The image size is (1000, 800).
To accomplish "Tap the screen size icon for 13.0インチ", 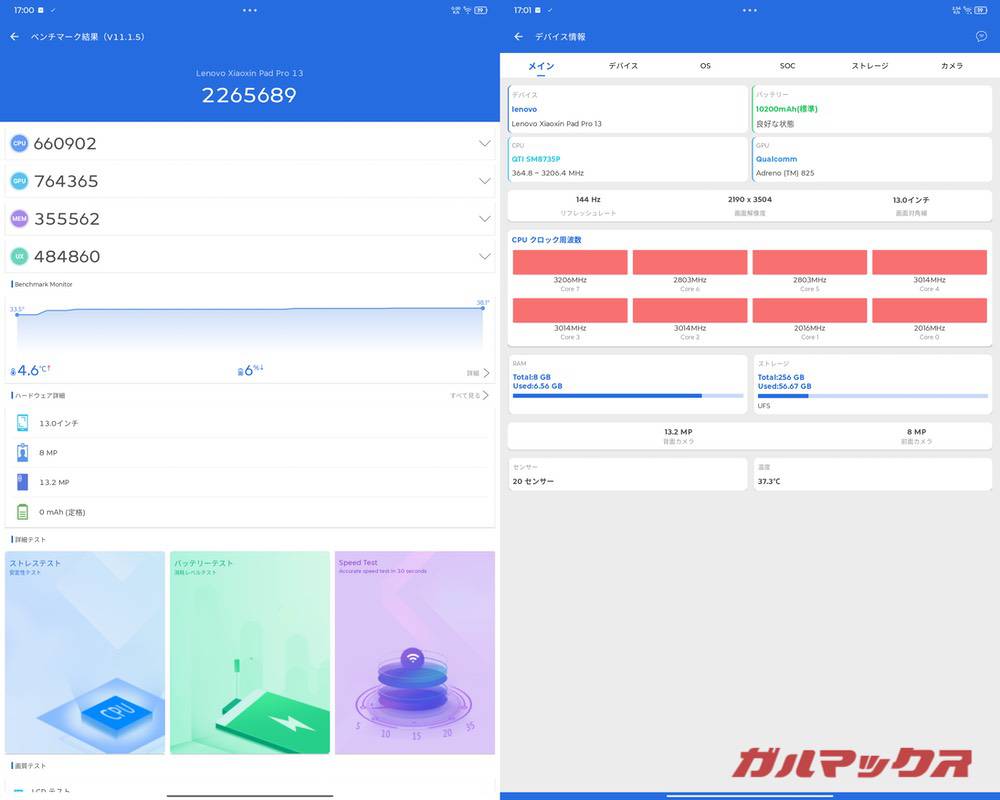I will coord(22,422).
